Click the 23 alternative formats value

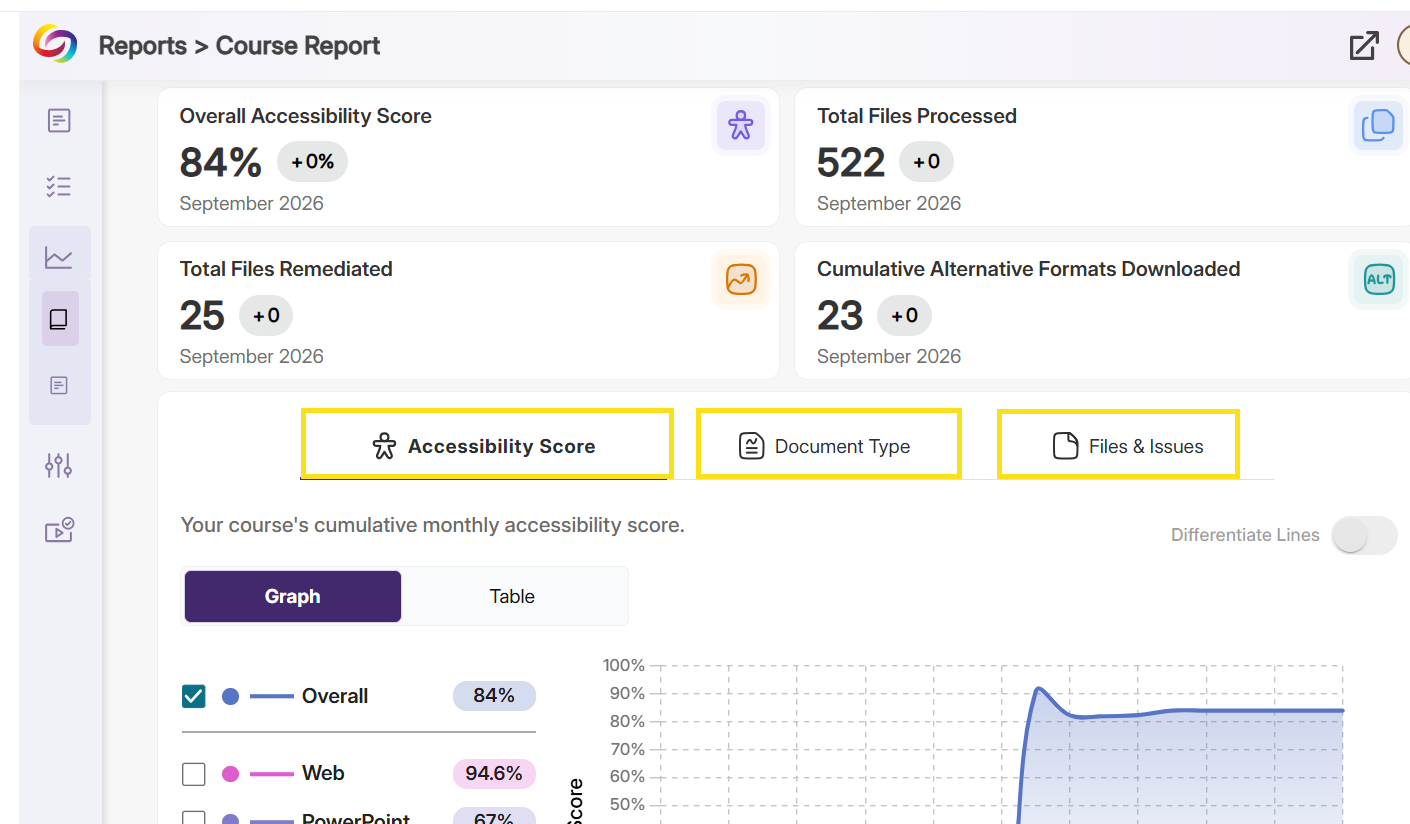pos(840,316)
